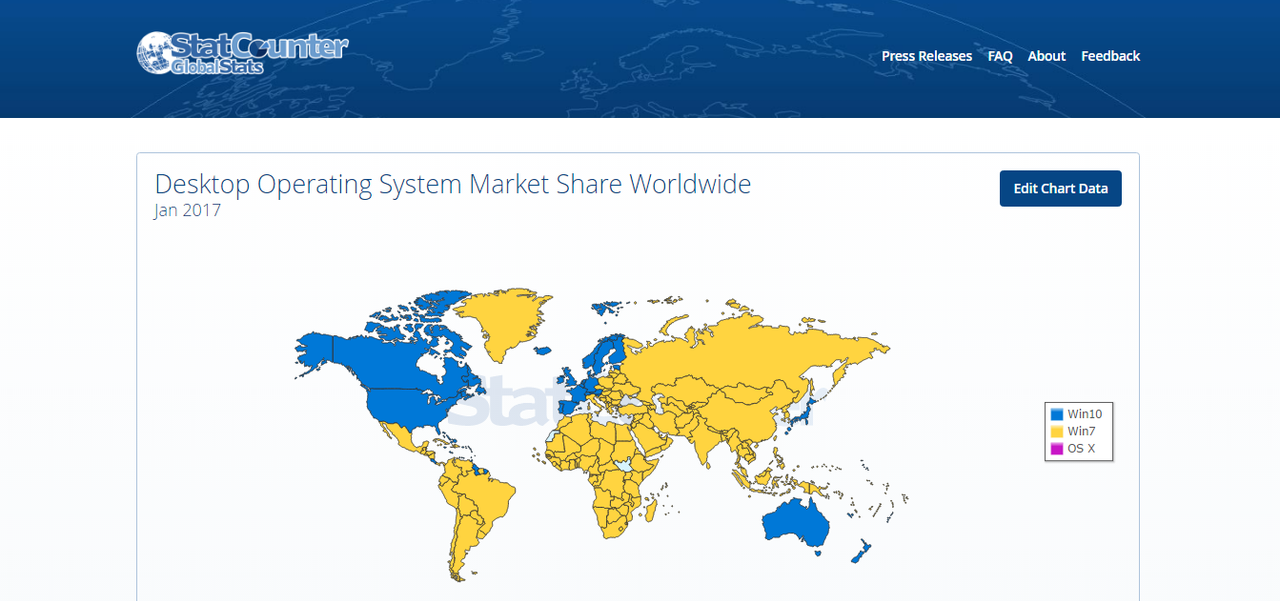Viewport: 1280px width, 601px height.
Task: Open the Feedback link
Action: (1110, 56)
